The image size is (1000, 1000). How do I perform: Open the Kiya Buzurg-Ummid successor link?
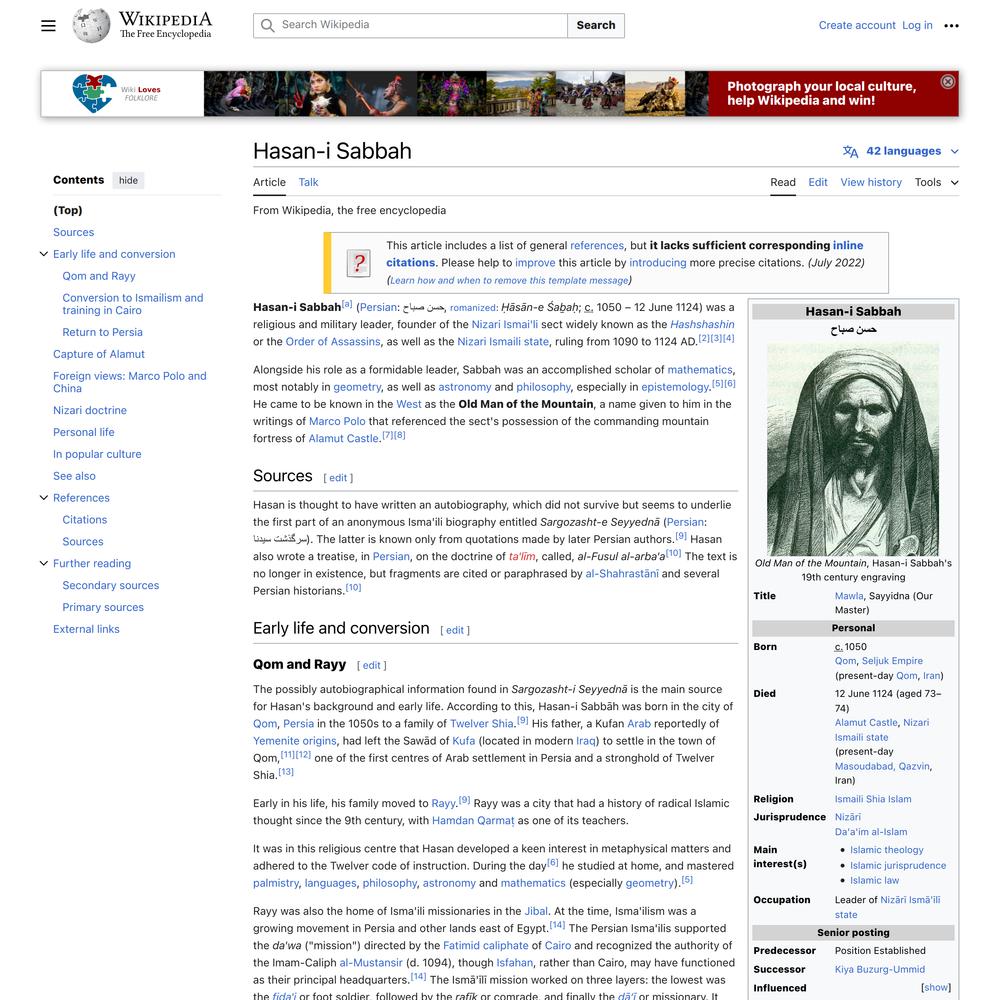coord(880,969)
